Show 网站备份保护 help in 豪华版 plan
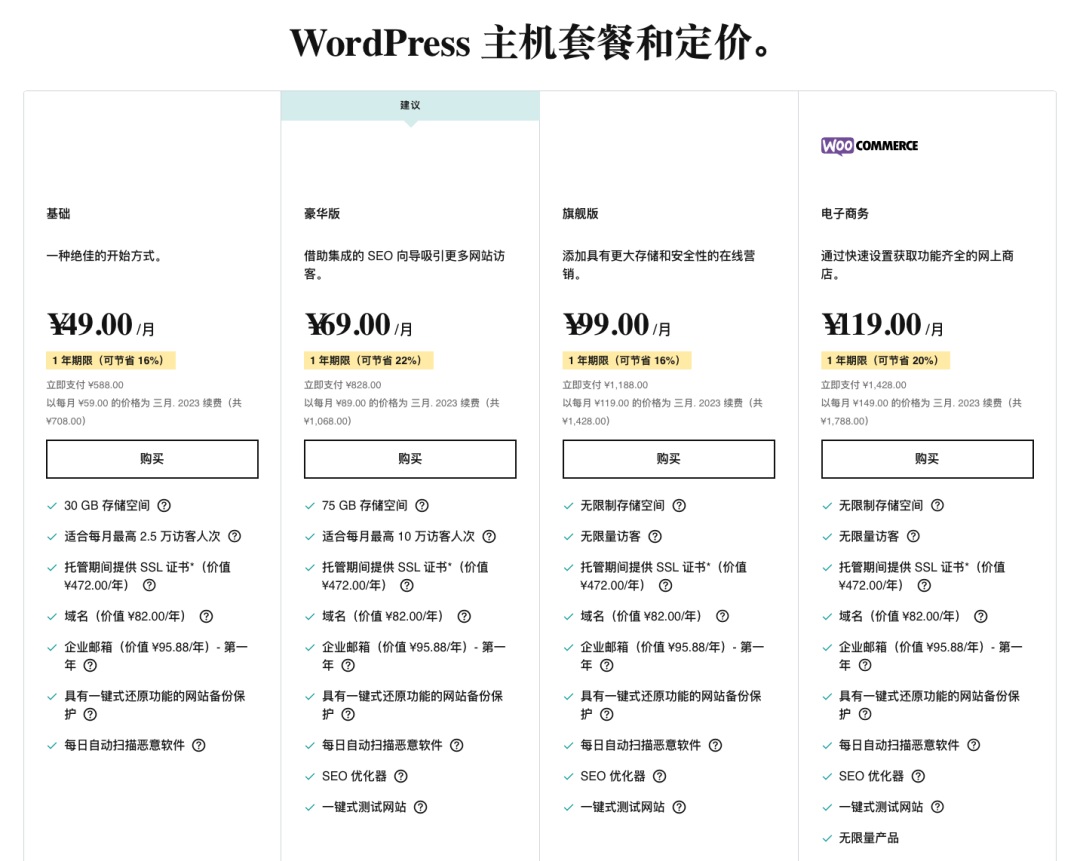The width and height of the screenshot is (1080, 861). (x=349, y=714)
